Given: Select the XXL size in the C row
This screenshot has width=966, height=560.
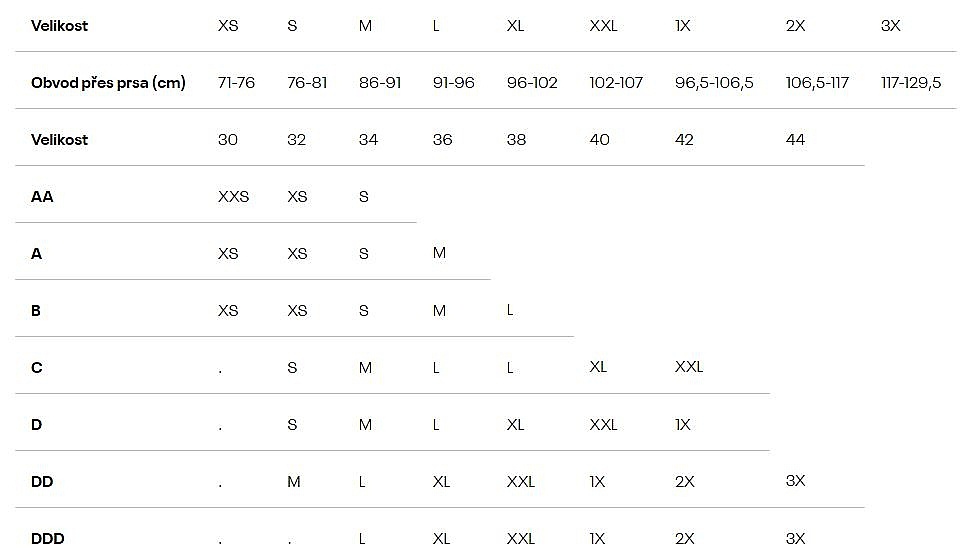Looking at the screenshot, I should click(689, 367).
